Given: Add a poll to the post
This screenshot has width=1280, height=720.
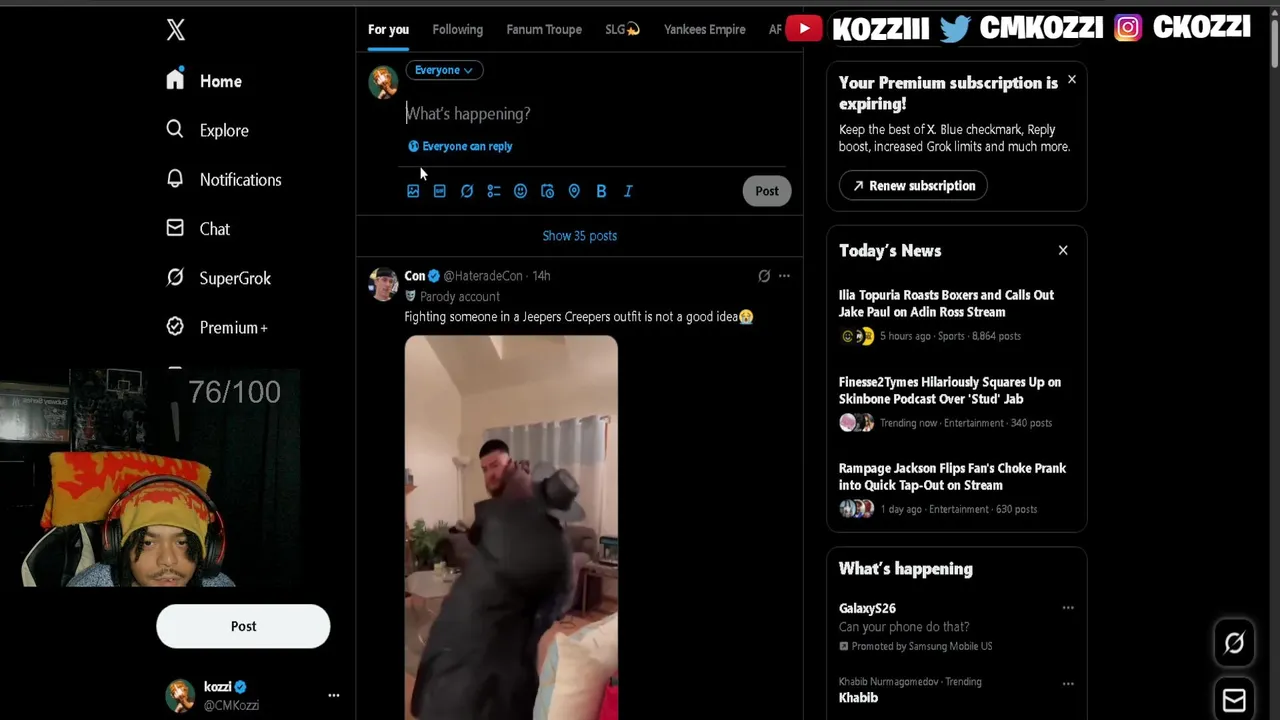Looking at the screenshot, I should (494, 191).
